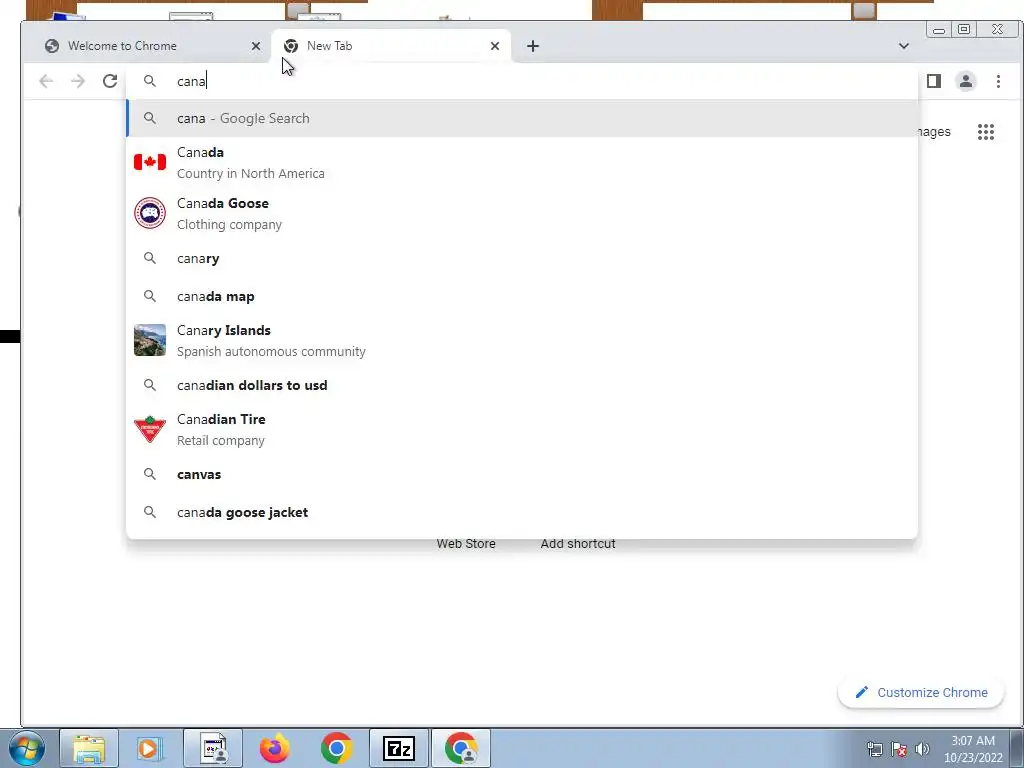Click the active Chrome window taskbar icon
Image resolution: width=1024 pixels, height=768 pixels.
click(x=460, y=748)
